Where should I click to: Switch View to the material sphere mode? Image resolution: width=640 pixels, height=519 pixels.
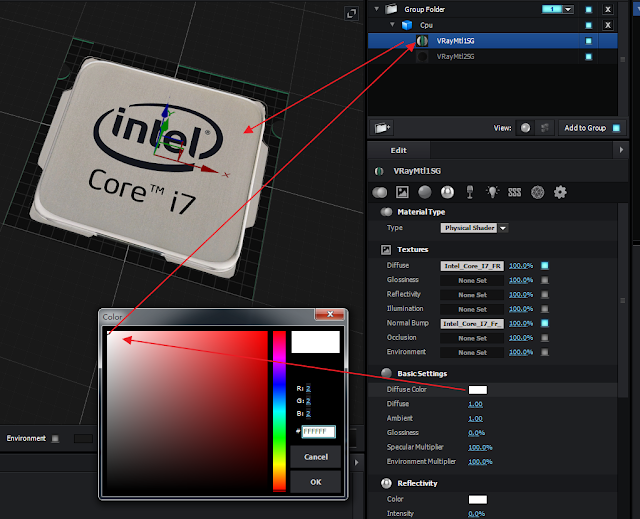525,128
